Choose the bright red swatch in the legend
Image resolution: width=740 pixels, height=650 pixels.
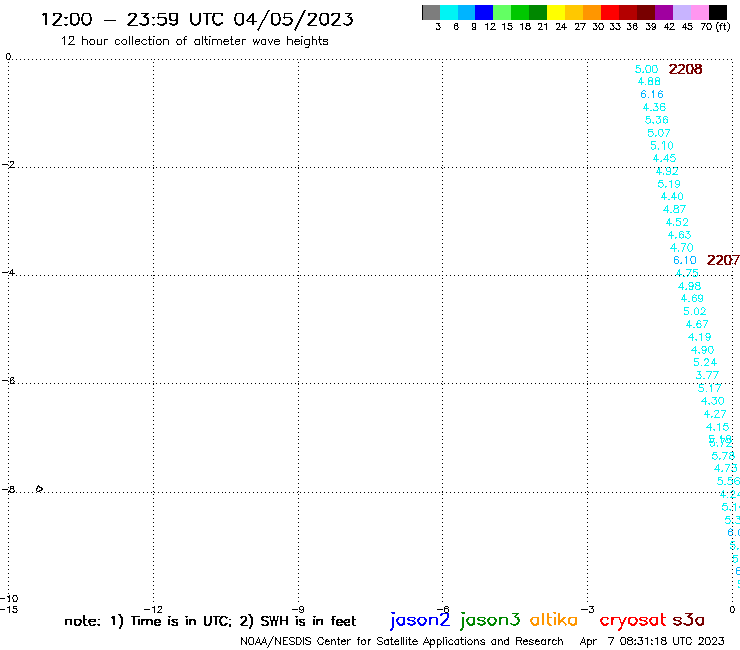point(610,12)
